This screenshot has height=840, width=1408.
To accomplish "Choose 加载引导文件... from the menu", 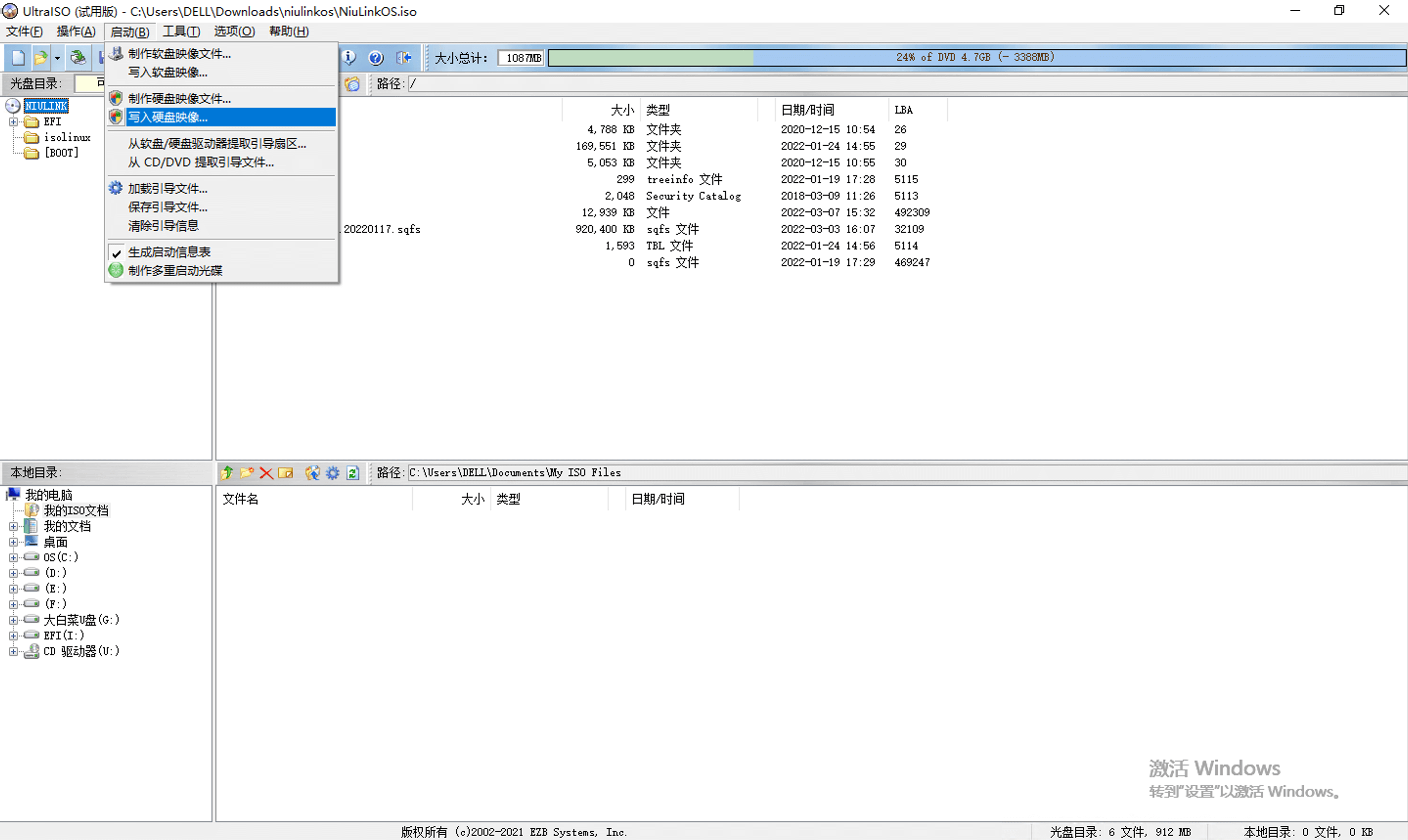I will pos(168,189).
